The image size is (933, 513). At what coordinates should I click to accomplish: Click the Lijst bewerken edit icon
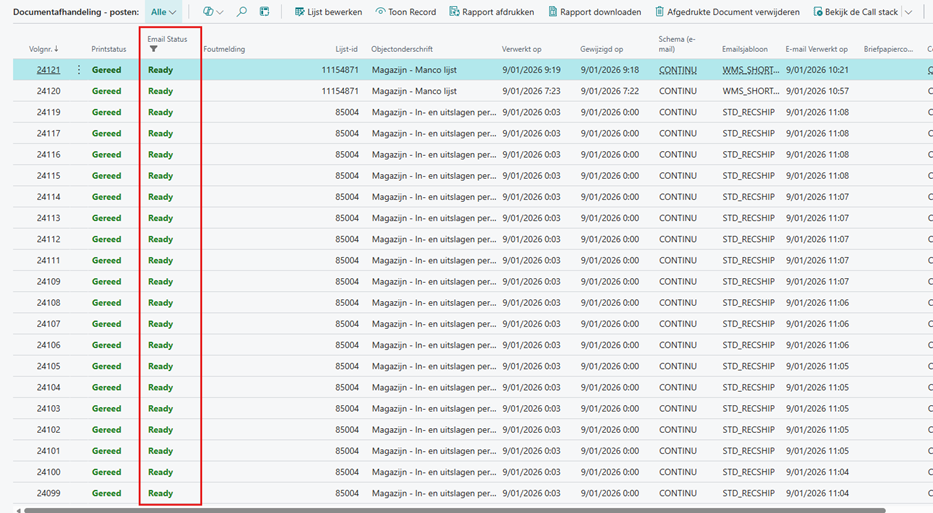(x=299, y=12)
